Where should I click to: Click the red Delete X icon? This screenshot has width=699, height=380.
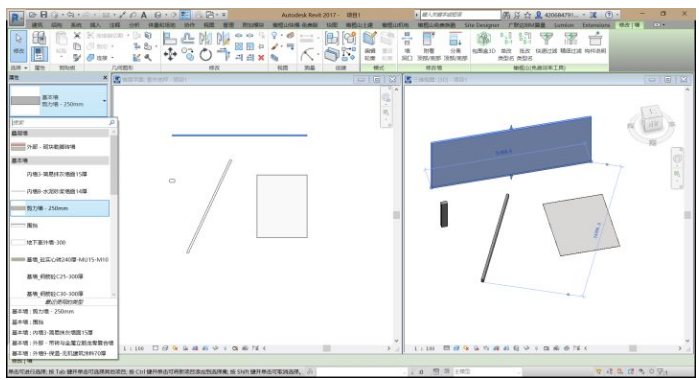261,58
